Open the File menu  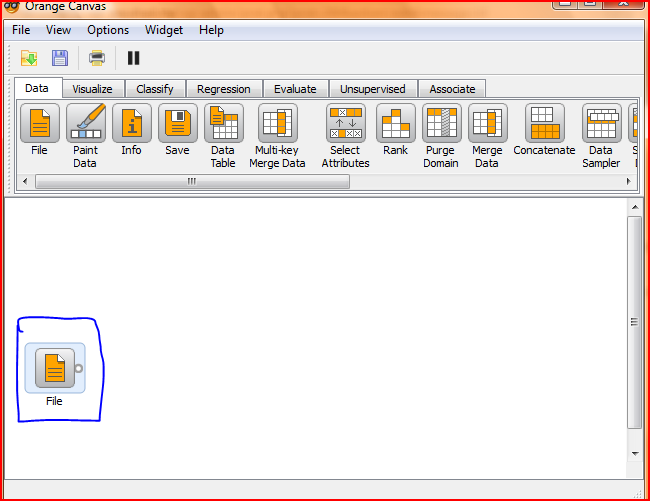tap(21, 30)
